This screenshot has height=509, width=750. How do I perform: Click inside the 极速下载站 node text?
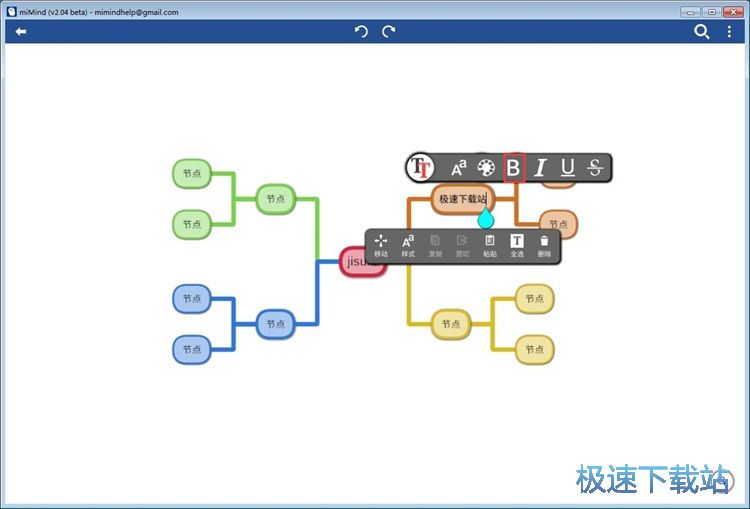coord(463,199)
